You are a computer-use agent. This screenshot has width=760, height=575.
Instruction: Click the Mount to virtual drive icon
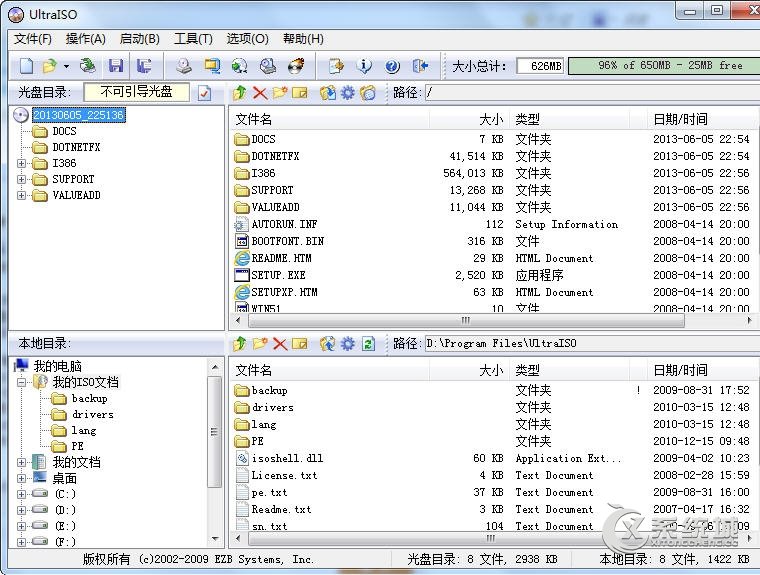[x=268, y=66]
